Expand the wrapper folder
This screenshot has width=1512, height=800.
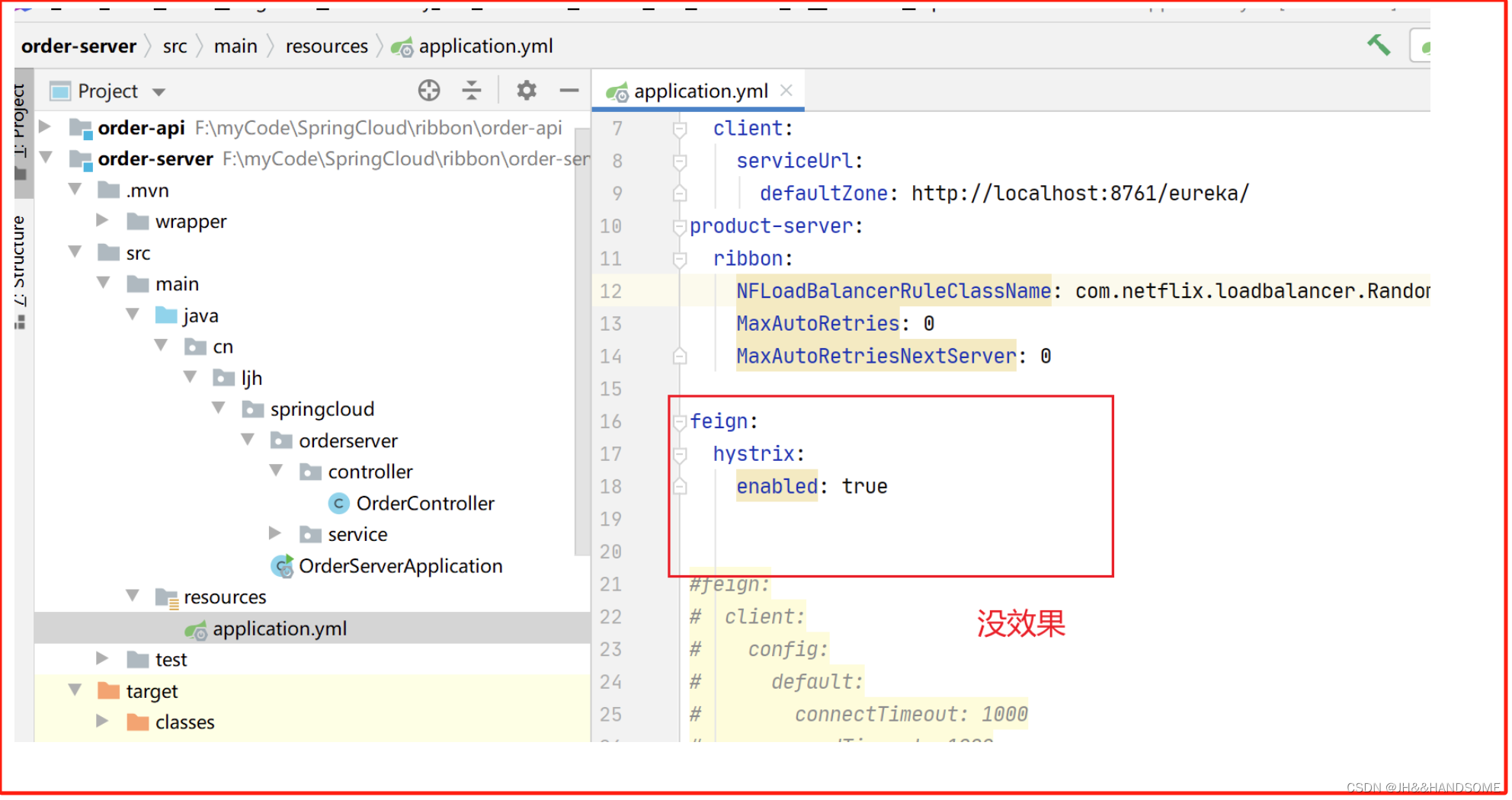click(x=103, y=220)
